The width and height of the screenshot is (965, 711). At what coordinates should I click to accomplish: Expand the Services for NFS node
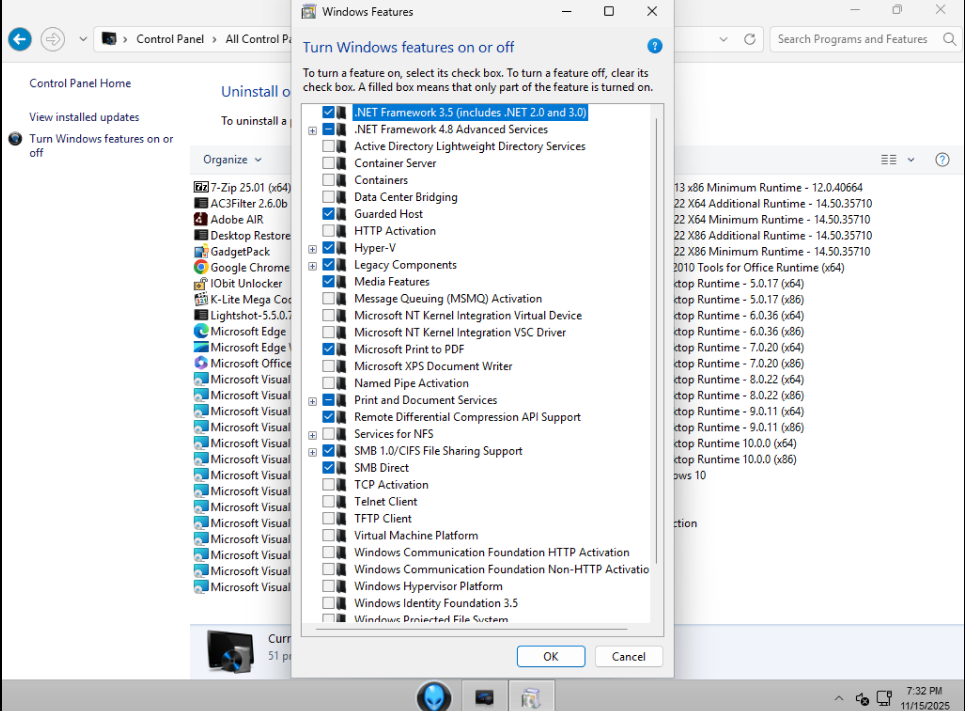(x=313, y=435)
